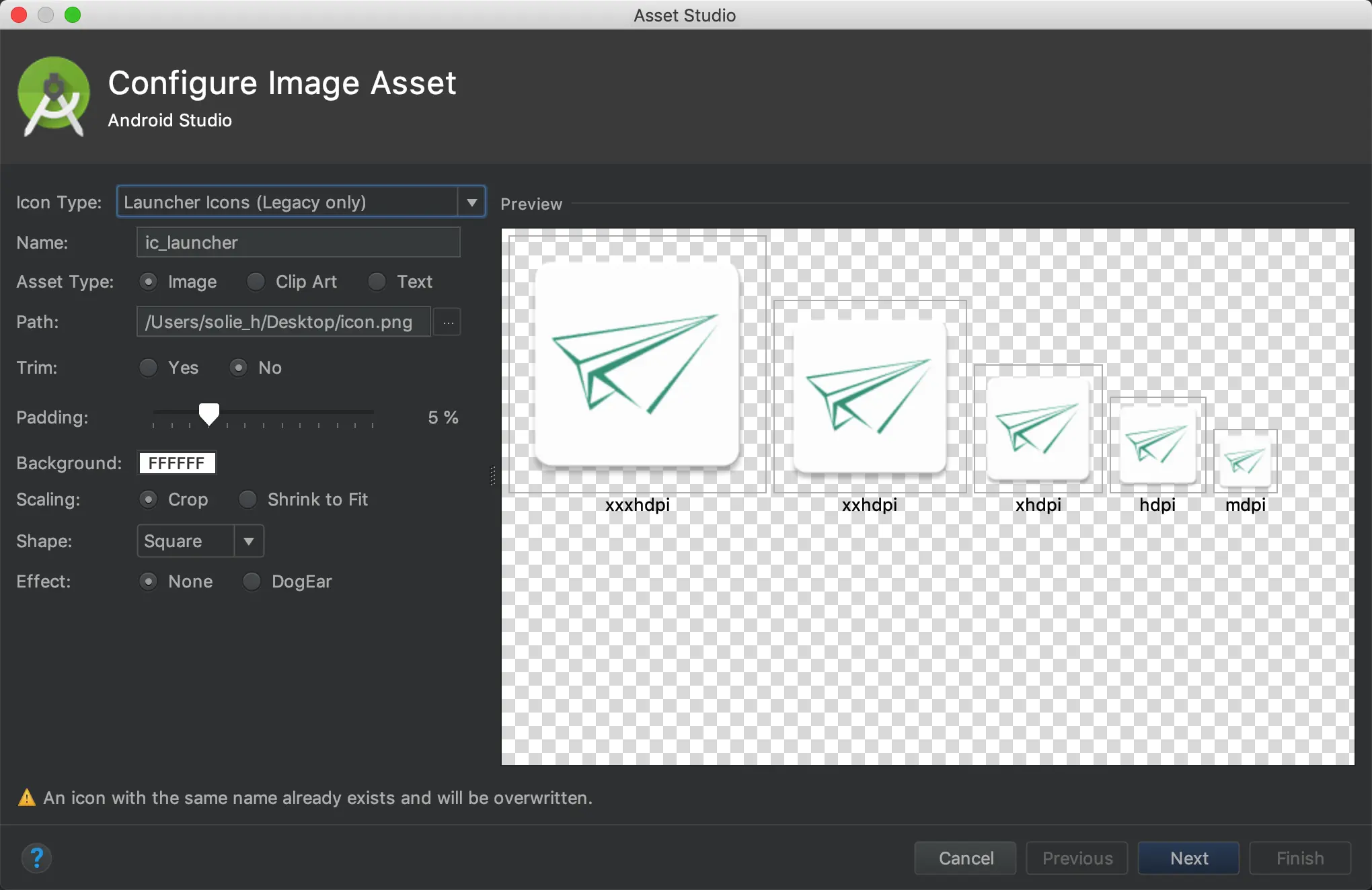Click the mdpi preview thumbnail
Screen dimensions: 1372x890
pyautogui.click(x=1246, y=461)
